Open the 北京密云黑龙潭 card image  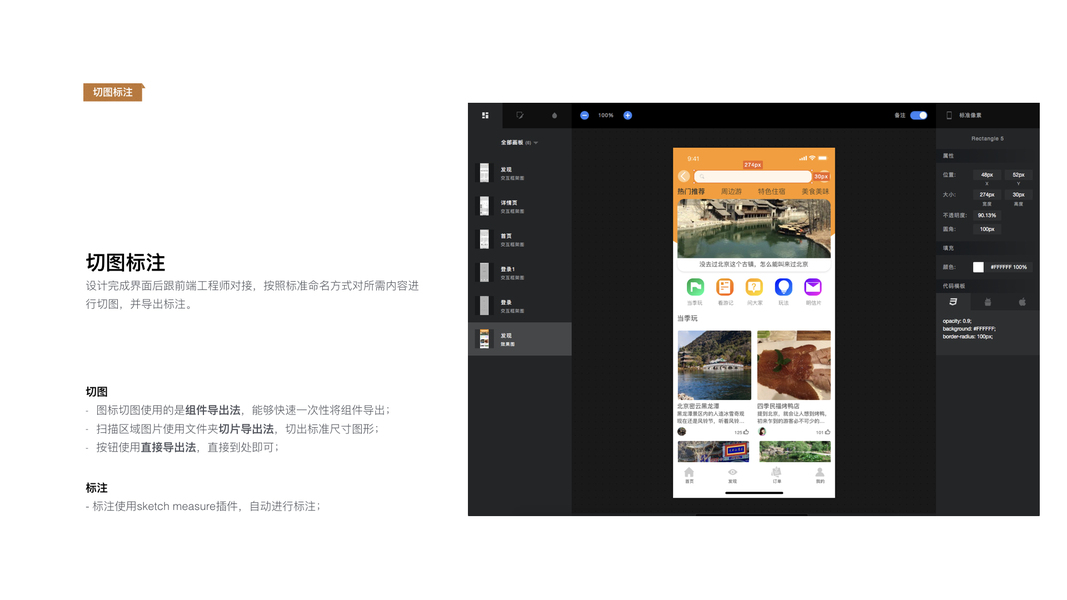[715, 365]
